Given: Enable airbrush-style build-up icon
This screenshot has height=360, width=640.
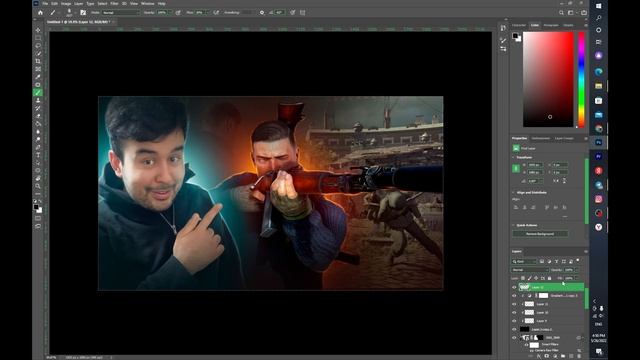Looking at the screenshot, I should point(216,13).
